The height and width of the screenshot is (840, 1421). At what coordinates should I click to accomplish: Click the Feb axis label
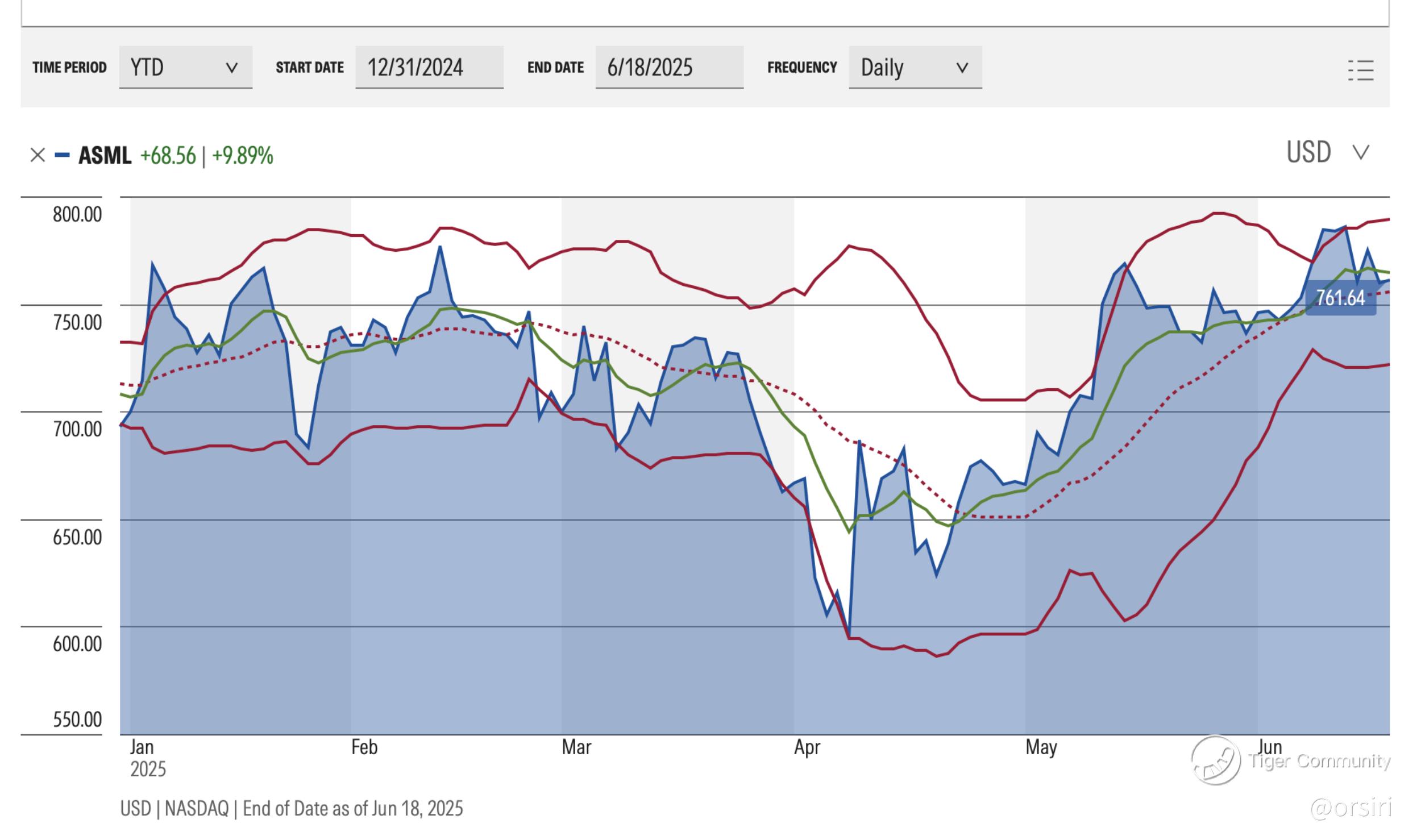point(364,747)
